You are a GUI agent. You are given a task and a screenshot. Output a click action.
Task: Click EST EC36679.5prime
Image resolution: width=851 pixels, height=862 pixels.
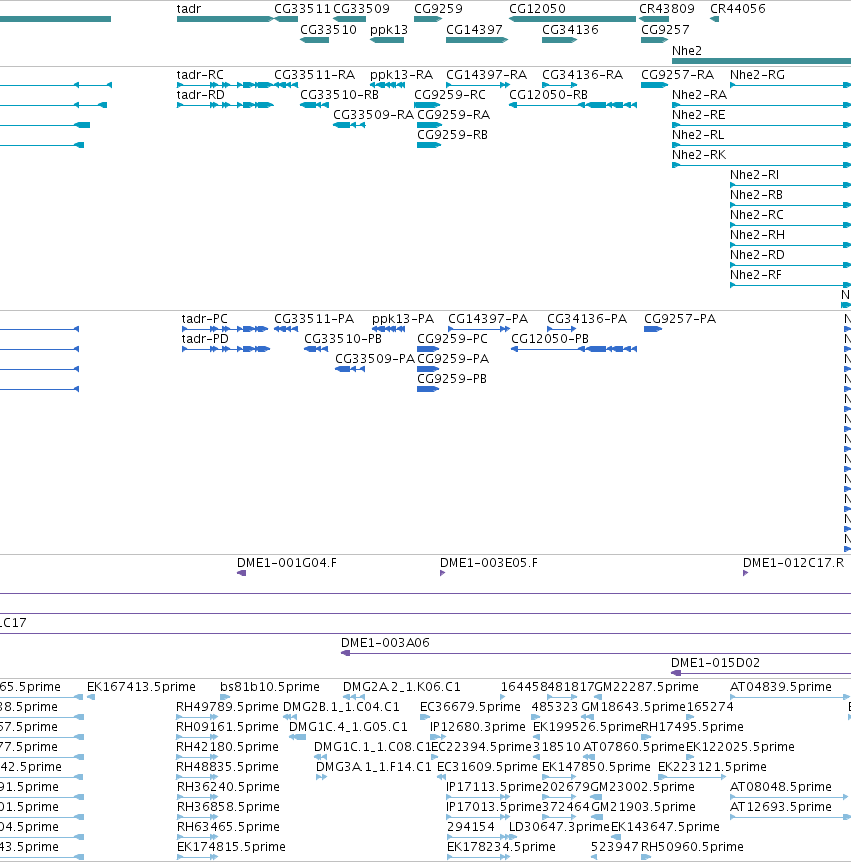tap(470, 706)
